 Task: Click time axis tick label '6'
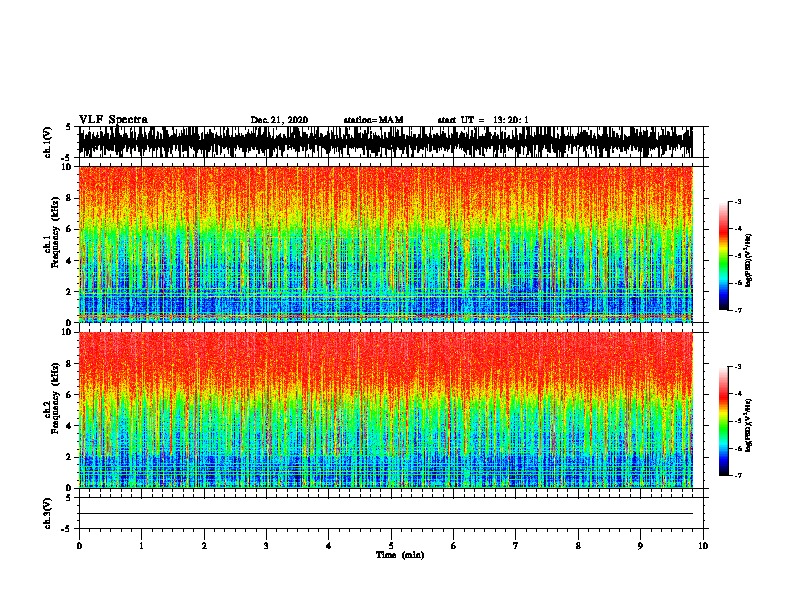coord(454,546)
